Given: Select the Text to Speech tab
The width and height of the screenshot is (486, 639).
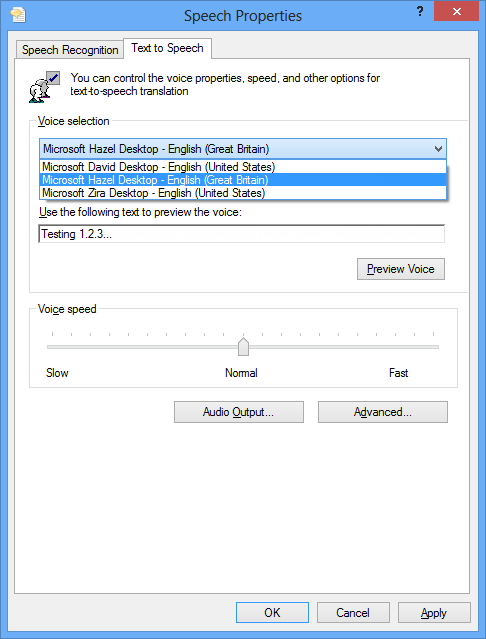Looking at the screenshot, I should coord(167,48).
